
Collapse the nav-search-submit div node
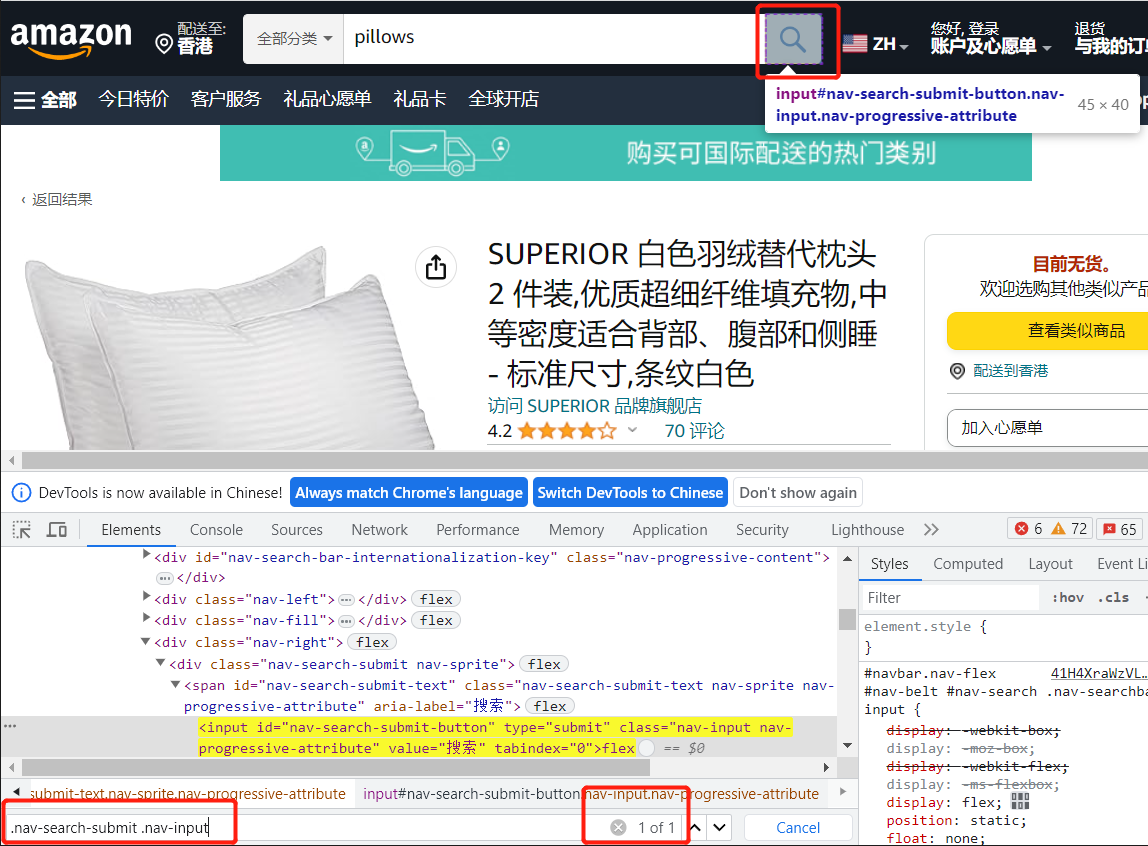160,662
